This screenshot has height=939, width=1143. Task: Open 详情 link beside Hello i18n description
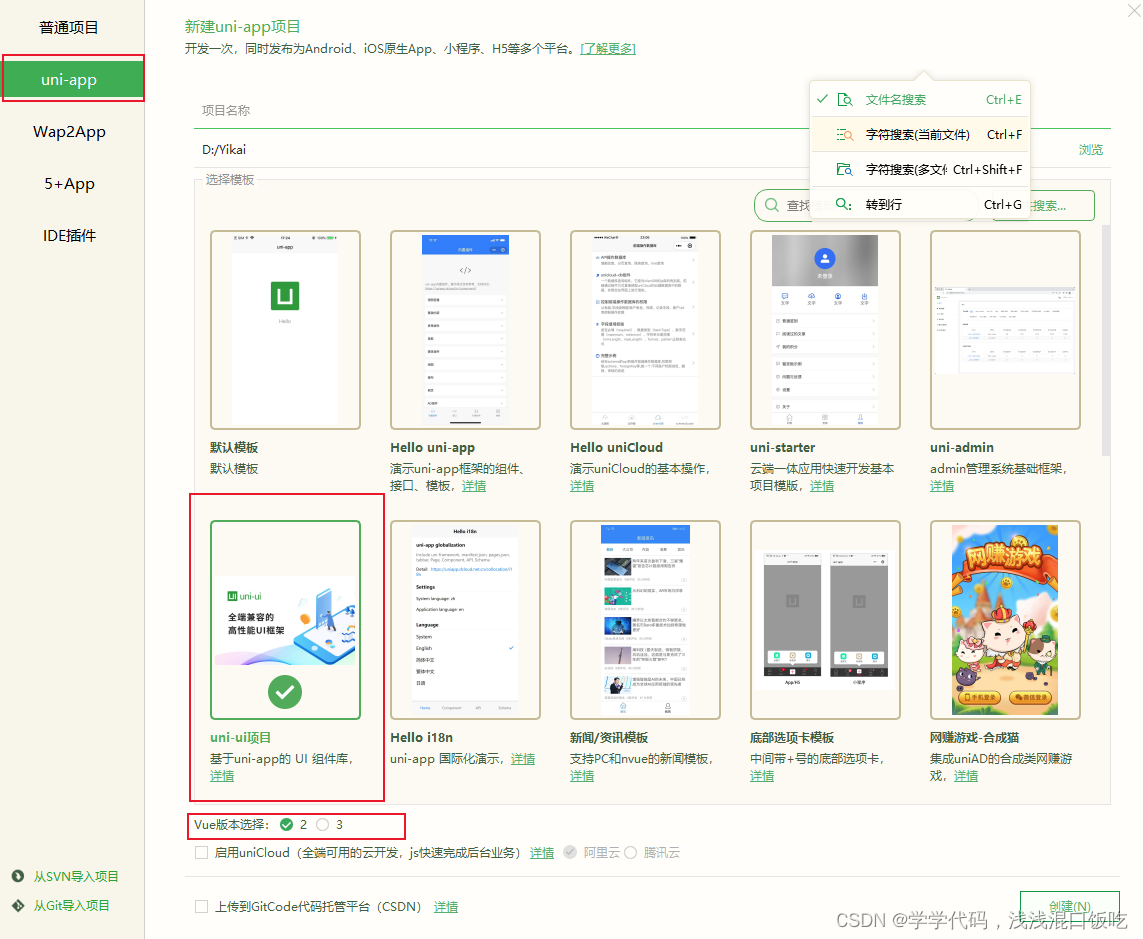point(523,759)
